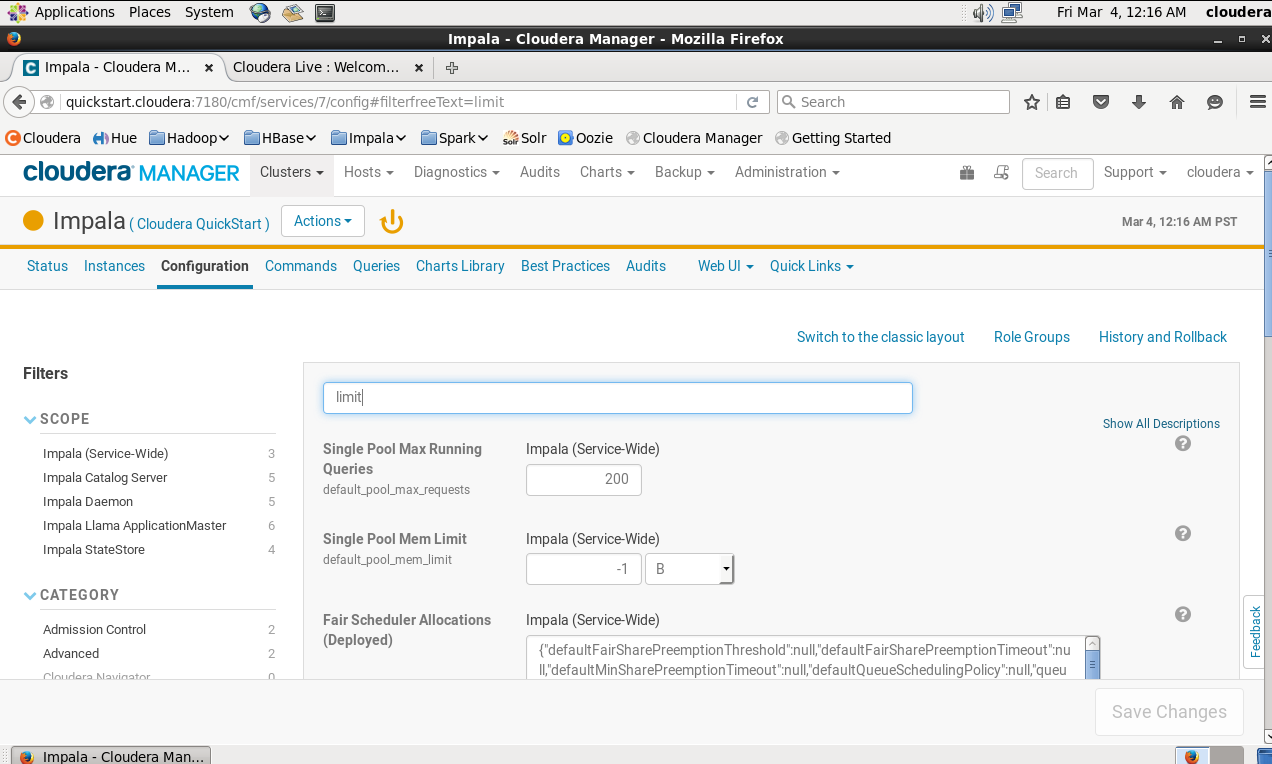Image resolution: width=1272 pixels, height=764 pixels.
Task: Open the Role Groups link
Action: 1032,337
